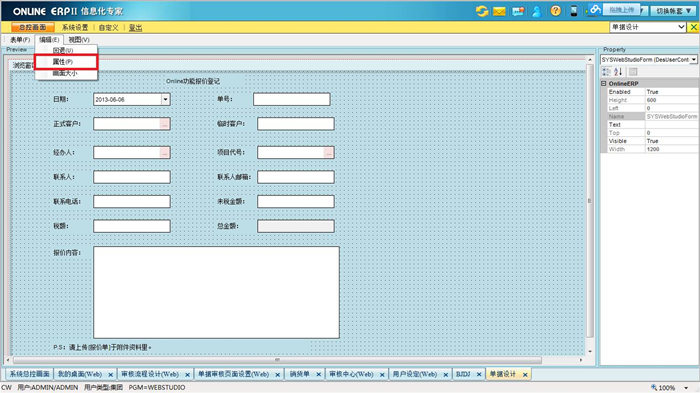Click the 系统设置 link
Viewport: 700px width, 393px height.
[75, 28]
